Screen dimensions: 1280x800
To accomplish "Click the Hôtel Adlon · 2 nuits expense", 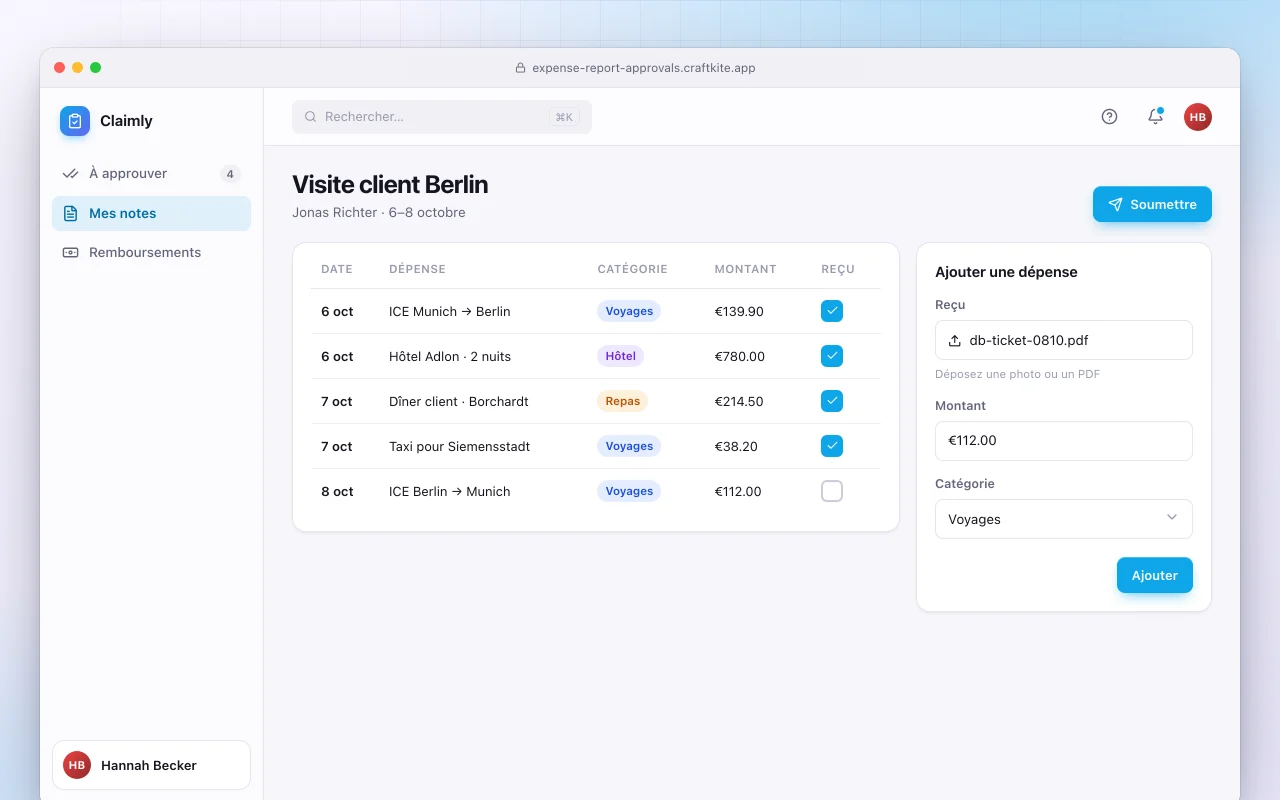I will (x=450, y=356).
